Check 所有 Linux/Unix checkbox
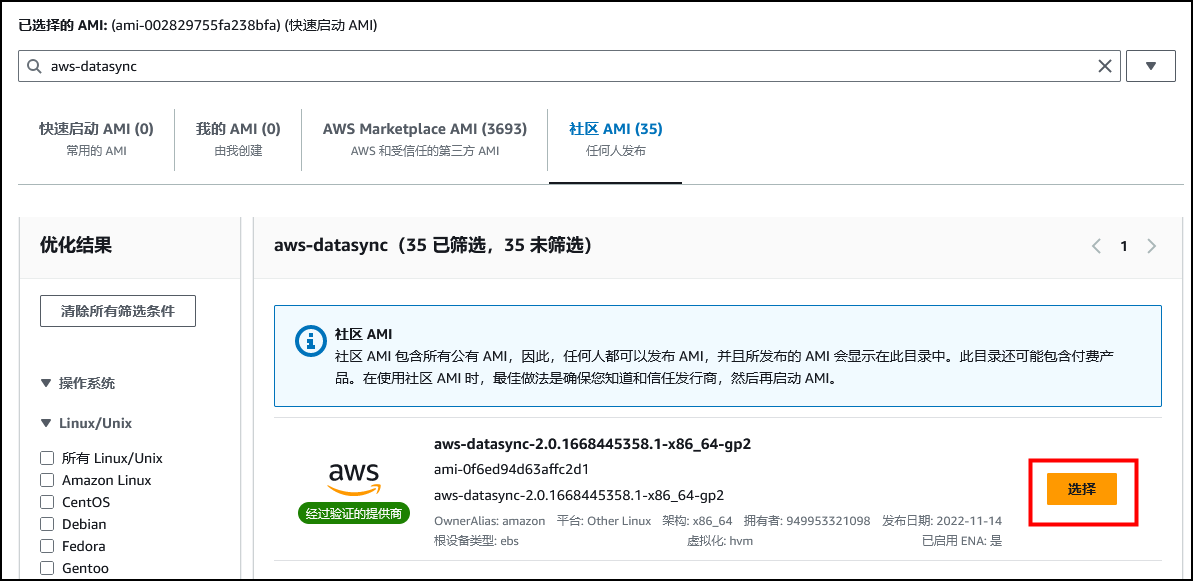The image size is (1193, 581). tap(47, 459)
